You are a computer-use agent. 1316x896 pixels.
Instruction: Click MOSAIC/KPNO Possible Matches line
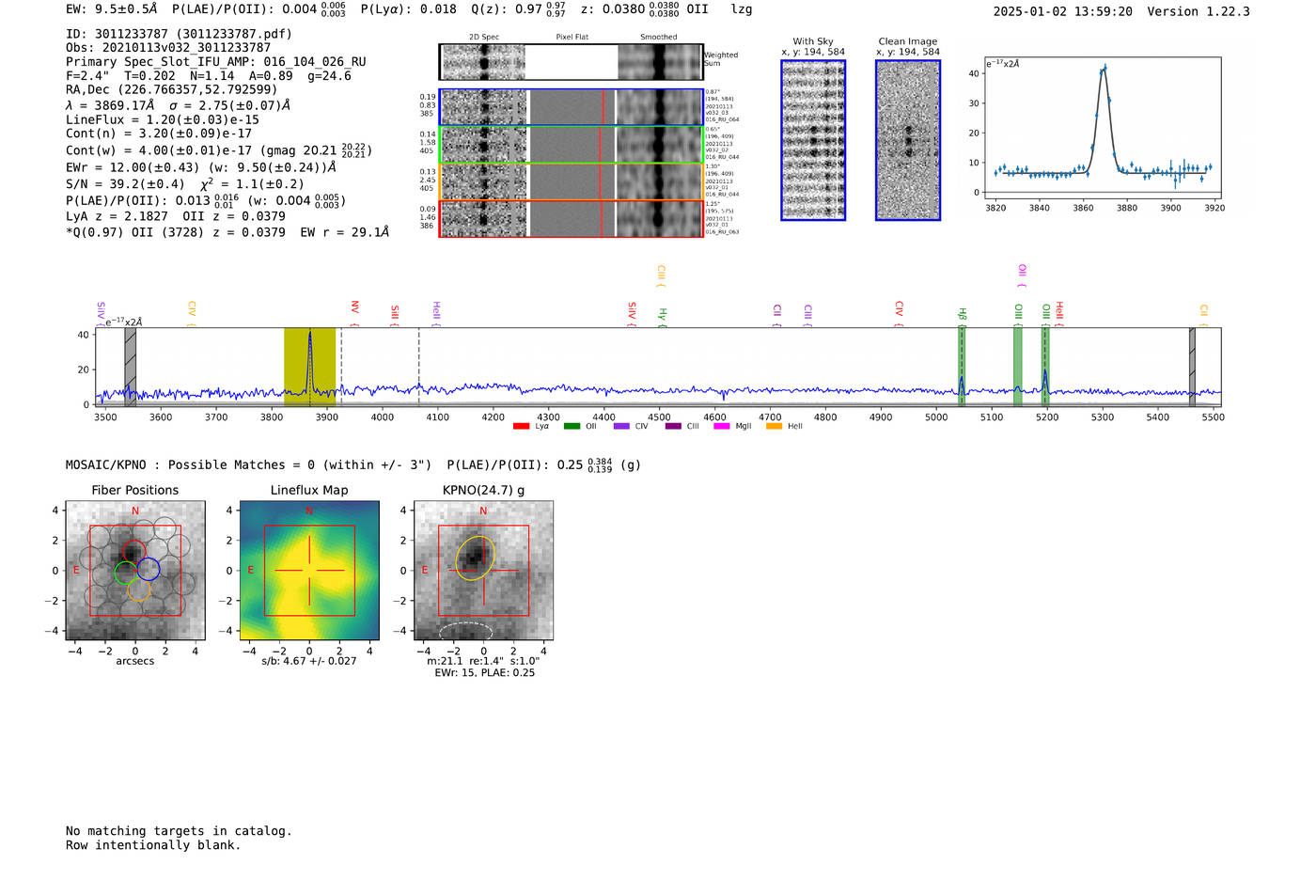click(353, 464)
